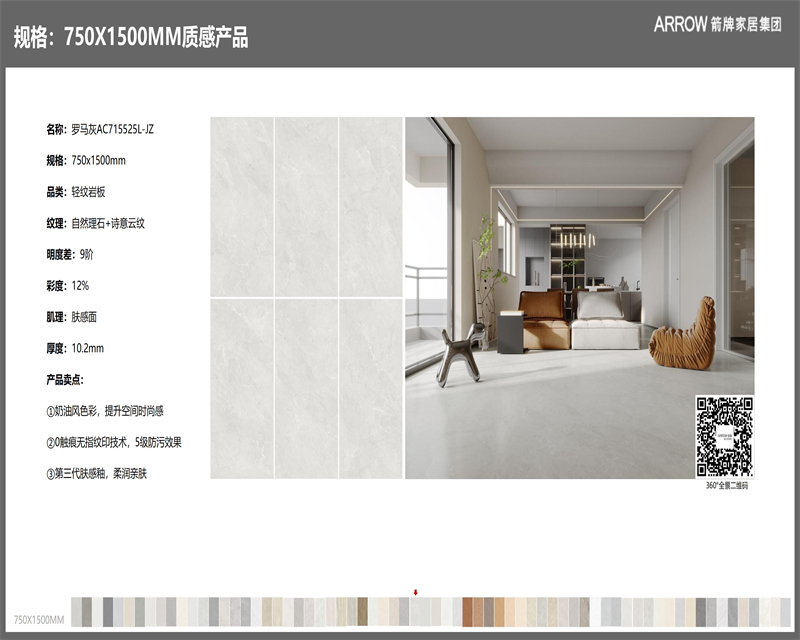Click the 规格：750X1500MM质感产品 header title
Image resolution: width=800 pixels, height=640 pixels.
coord(130,38)
